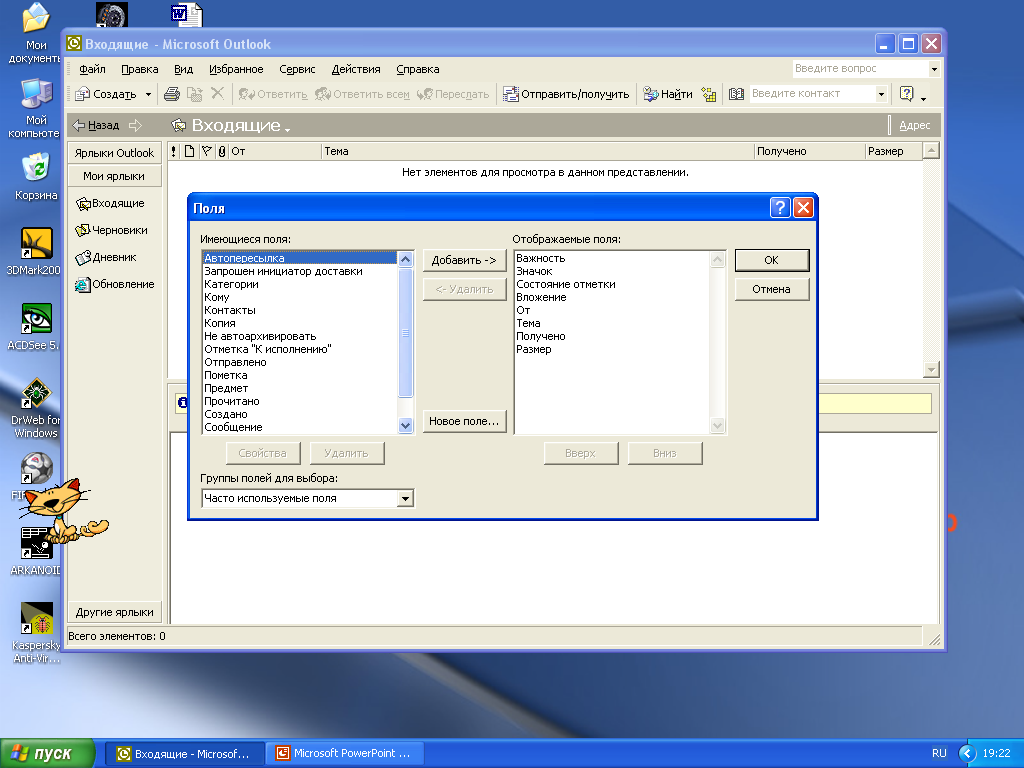Click the Размер column header

[x=893, y=151]
